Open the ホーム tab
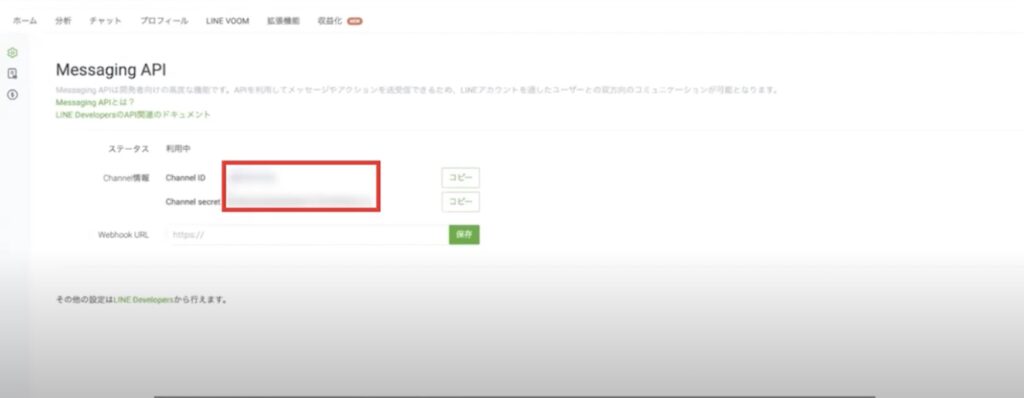Image resolution: width=1024 pixels, height=398 pixels. tap(25, 21)
